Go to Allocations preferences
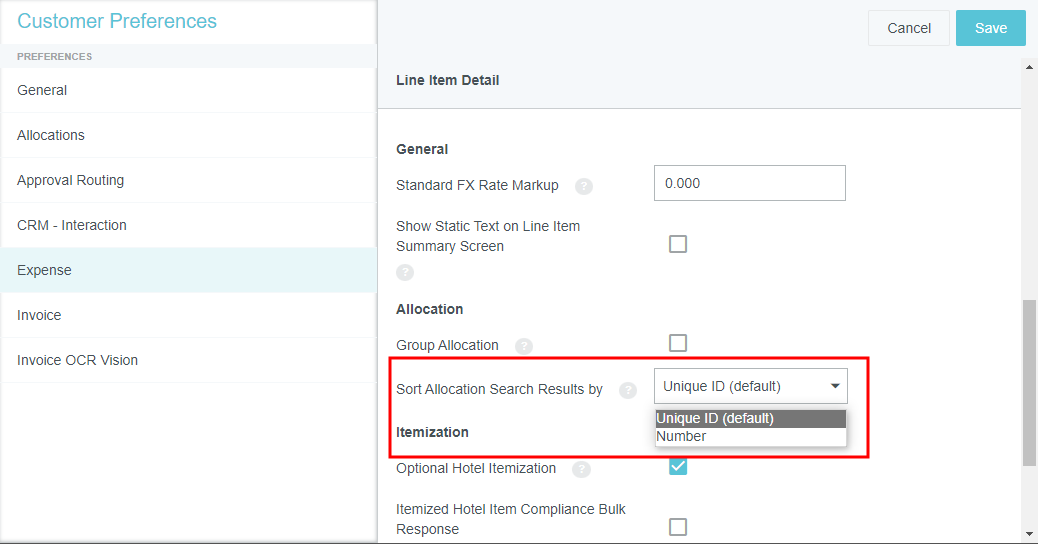Image resolution: width=1038 pixels, height=544 pixels. point(51,135)
